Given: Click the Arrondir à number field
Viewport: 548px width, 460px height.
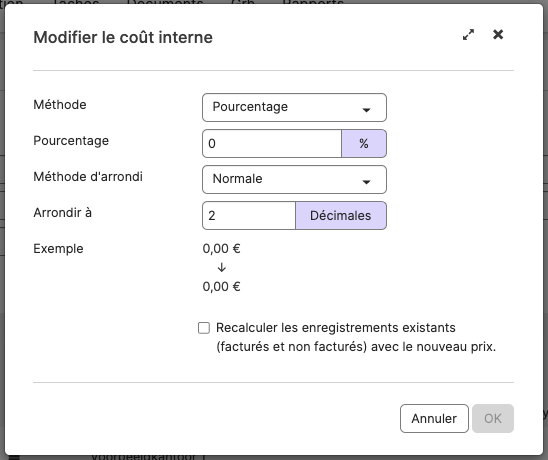Looking at the screenshot, I should [x=249, y=215].
